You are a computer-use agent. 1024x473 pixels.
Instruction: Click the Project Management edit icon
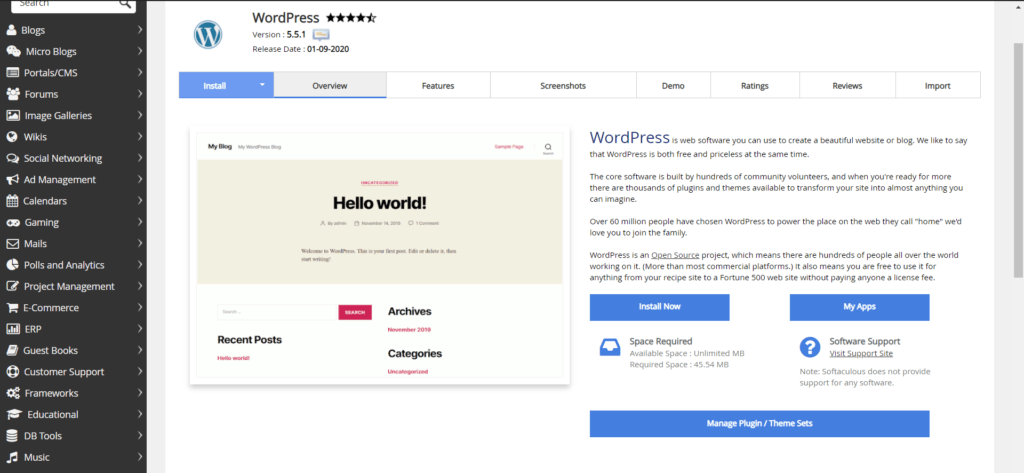tap(12, 286)
